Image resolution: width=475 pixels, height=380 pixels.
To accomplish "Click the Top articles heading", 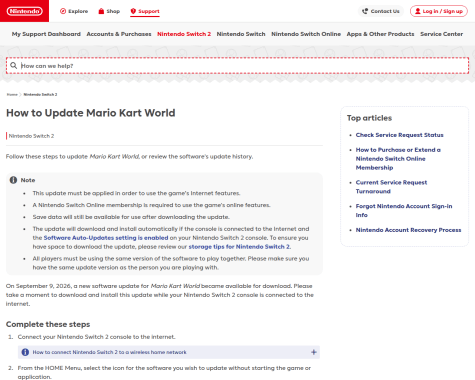I will click(x=369, y=118).
